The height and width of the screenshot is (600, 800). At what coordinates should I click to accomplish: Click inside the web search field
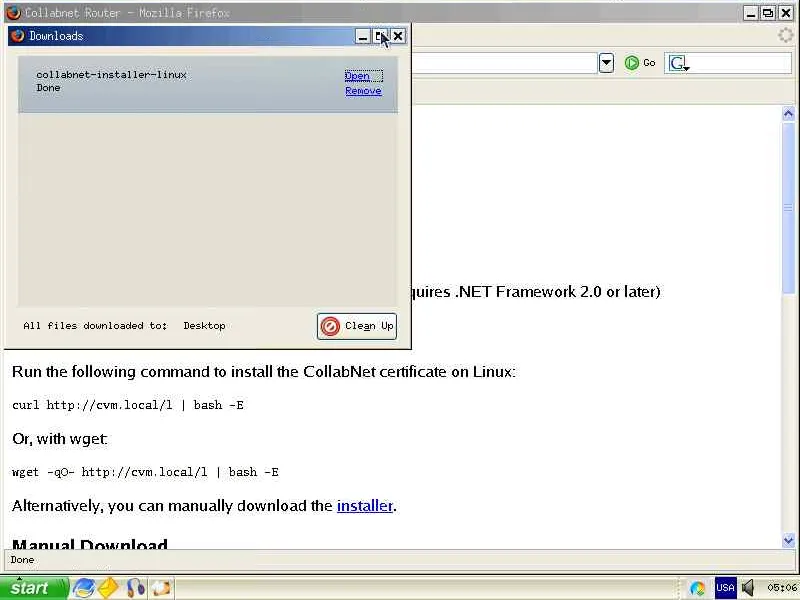[740, 63]
